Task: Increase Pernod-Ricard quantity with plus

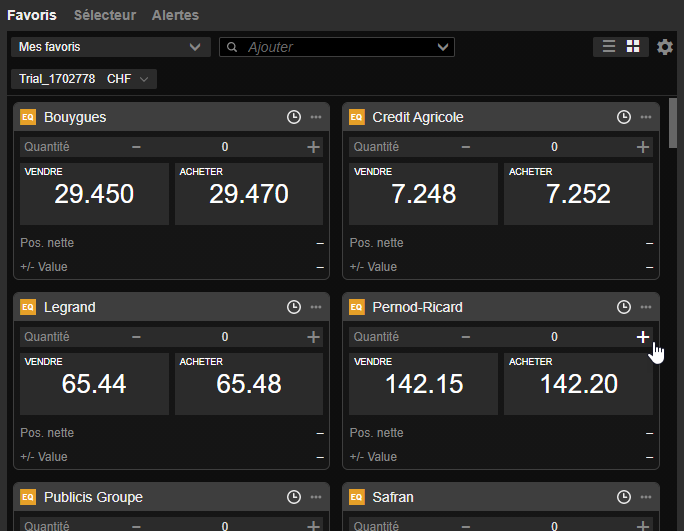Action: coord(643,337)
